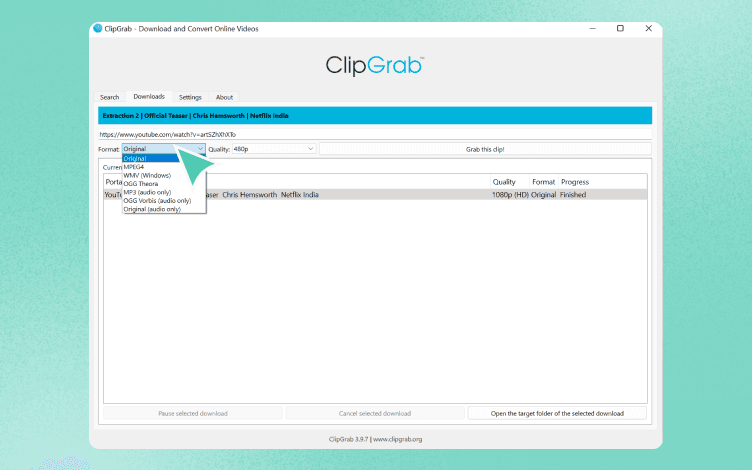Pick OGG Theora format option
The image size is (752, 470).
[x=164, y=184]
